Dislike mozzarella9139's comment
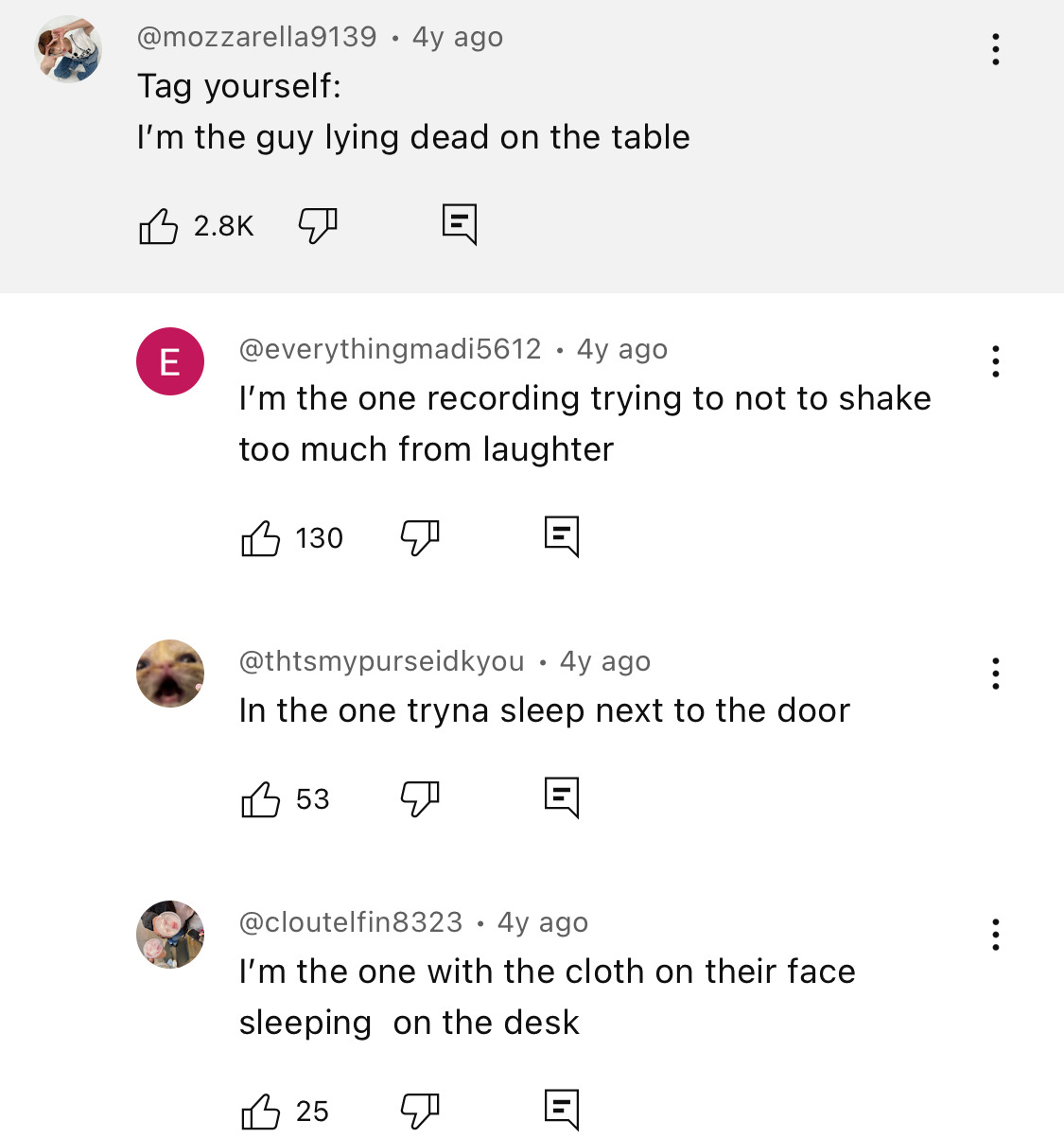Screen dimensions: 1064x1138 [318, 226]
